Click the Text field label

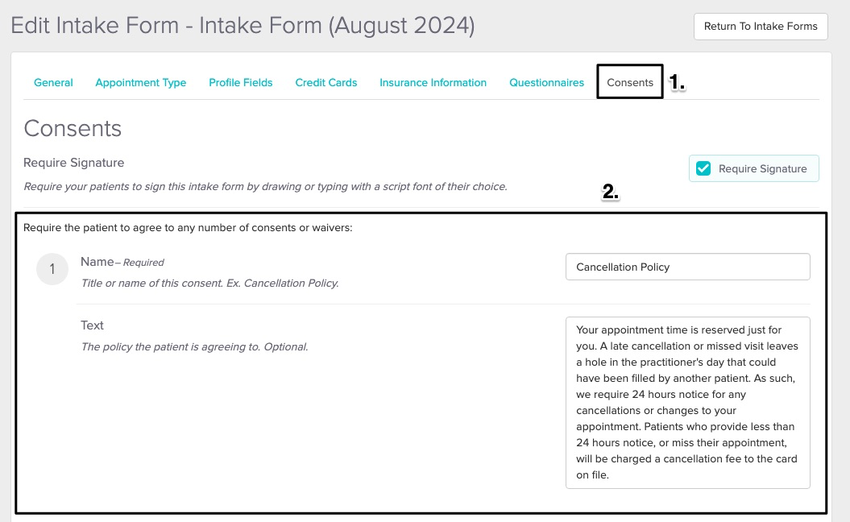[92, 325]
